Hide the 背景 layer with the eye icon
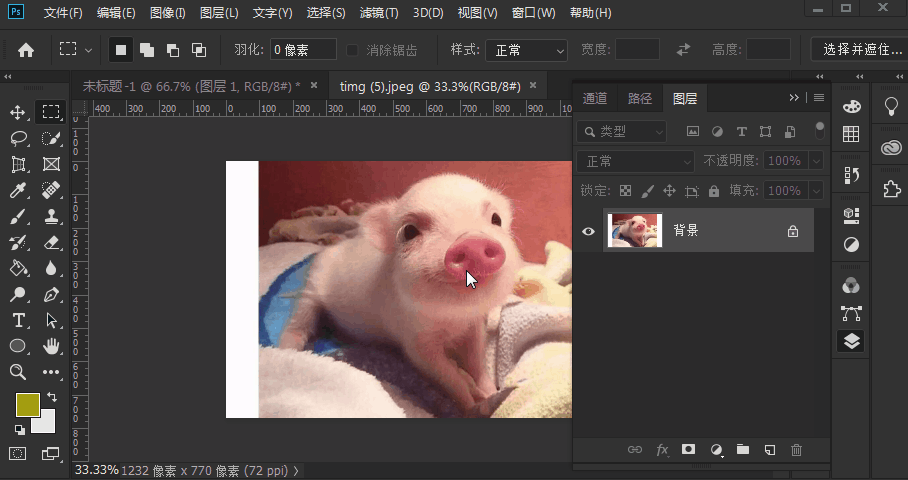This screenshot has height=480, width=908. pos(588,231)
